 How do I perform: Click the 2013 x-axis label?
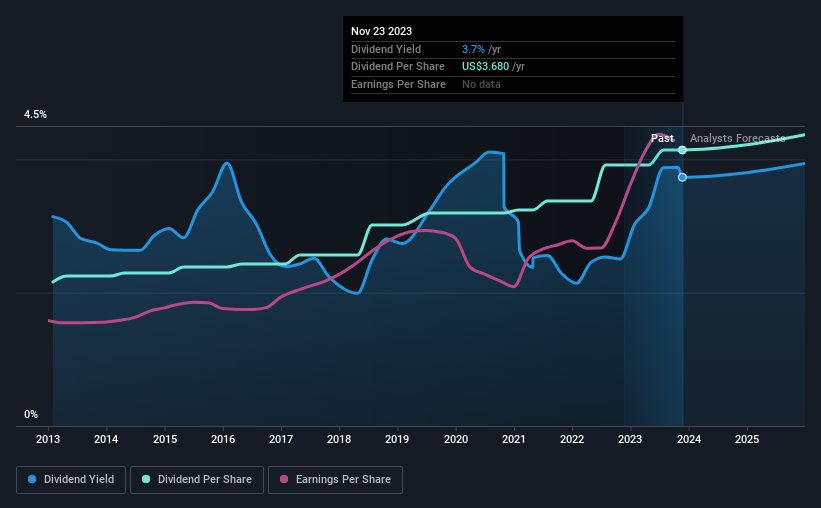pos(48,439)
